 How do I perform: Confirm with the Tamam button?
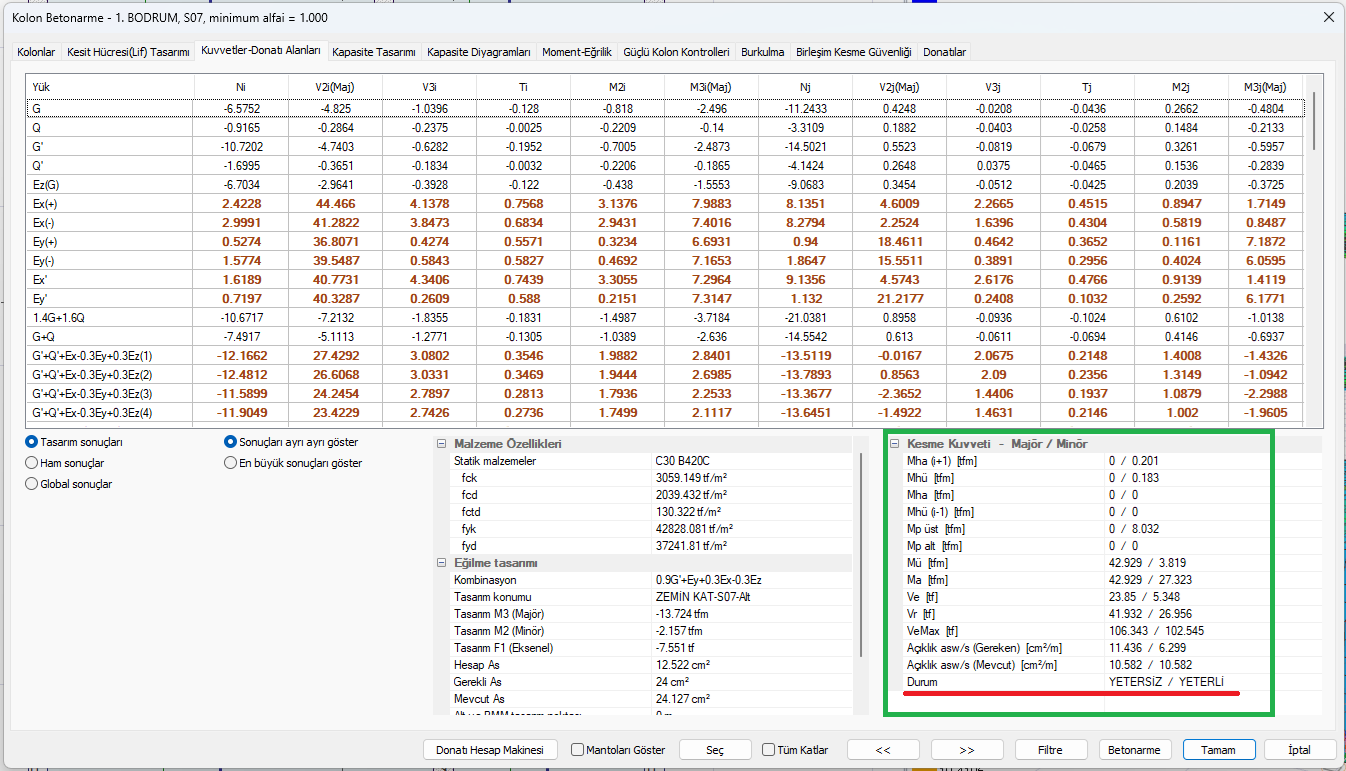pyautogui.click(x=1218, y=750)
